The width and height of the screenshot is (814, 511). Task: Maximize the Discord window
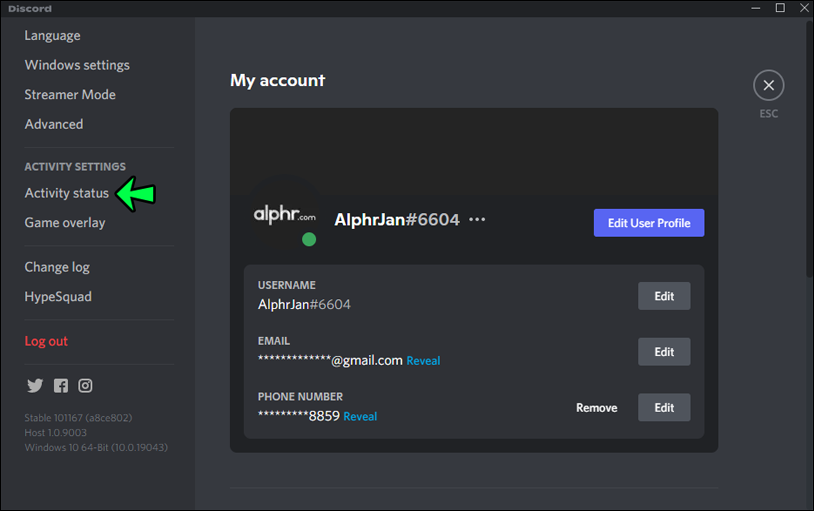point(780,8)
